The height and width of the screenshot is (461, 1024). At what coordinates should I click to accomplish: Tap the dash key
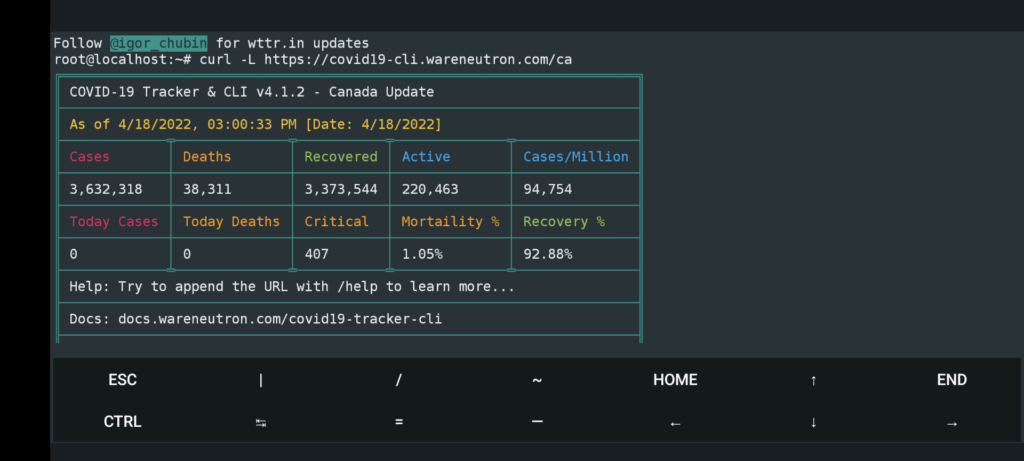[537, 422]
